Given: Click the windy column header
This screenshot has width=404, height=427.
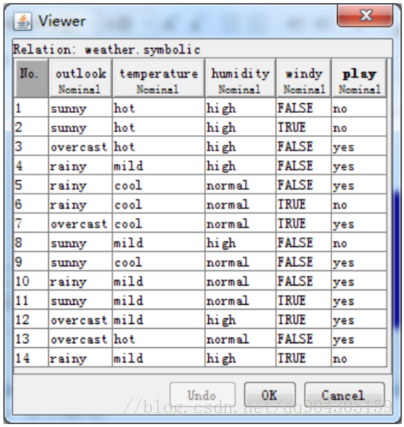Looking at the screenshot, I should [304, 79].
